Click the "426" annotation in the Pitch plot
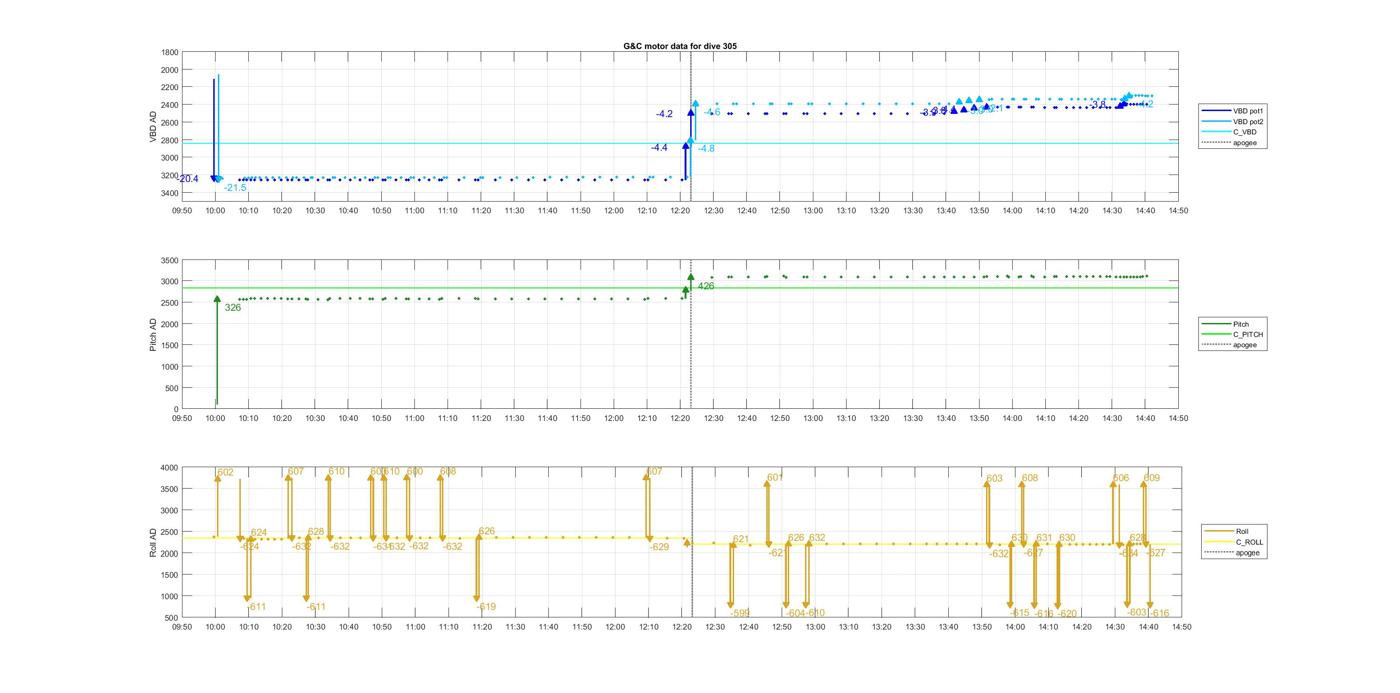This screenshot has height=693, width=1400. tap(706, 286)
